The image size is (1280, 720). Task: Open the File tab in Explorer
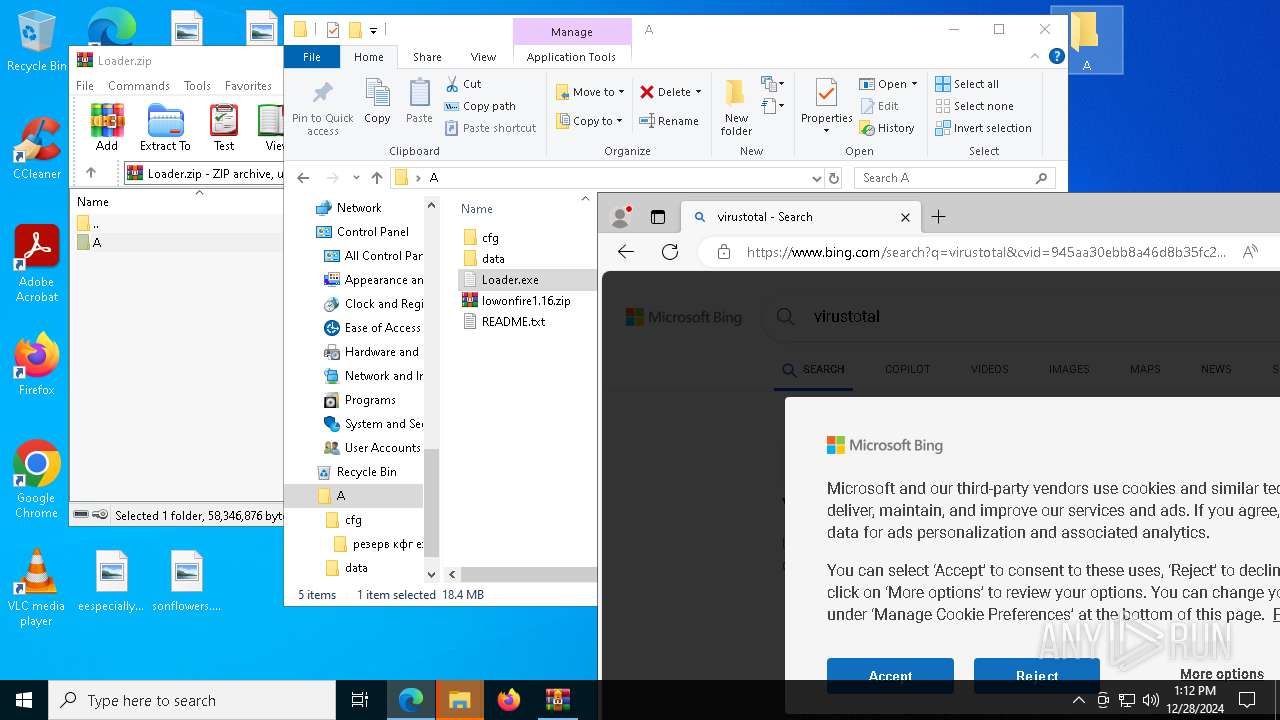312,57
